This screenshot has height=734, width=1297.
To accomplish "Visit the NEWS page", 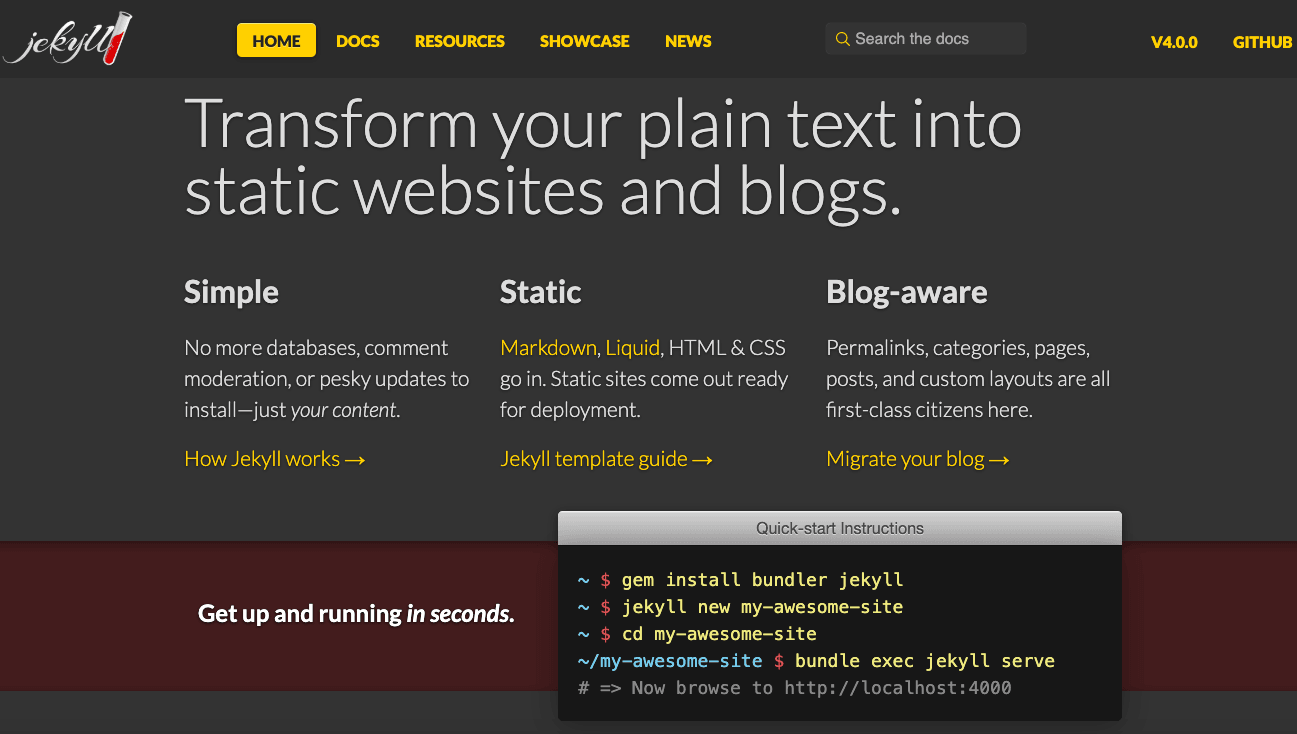I will point(688,41).
